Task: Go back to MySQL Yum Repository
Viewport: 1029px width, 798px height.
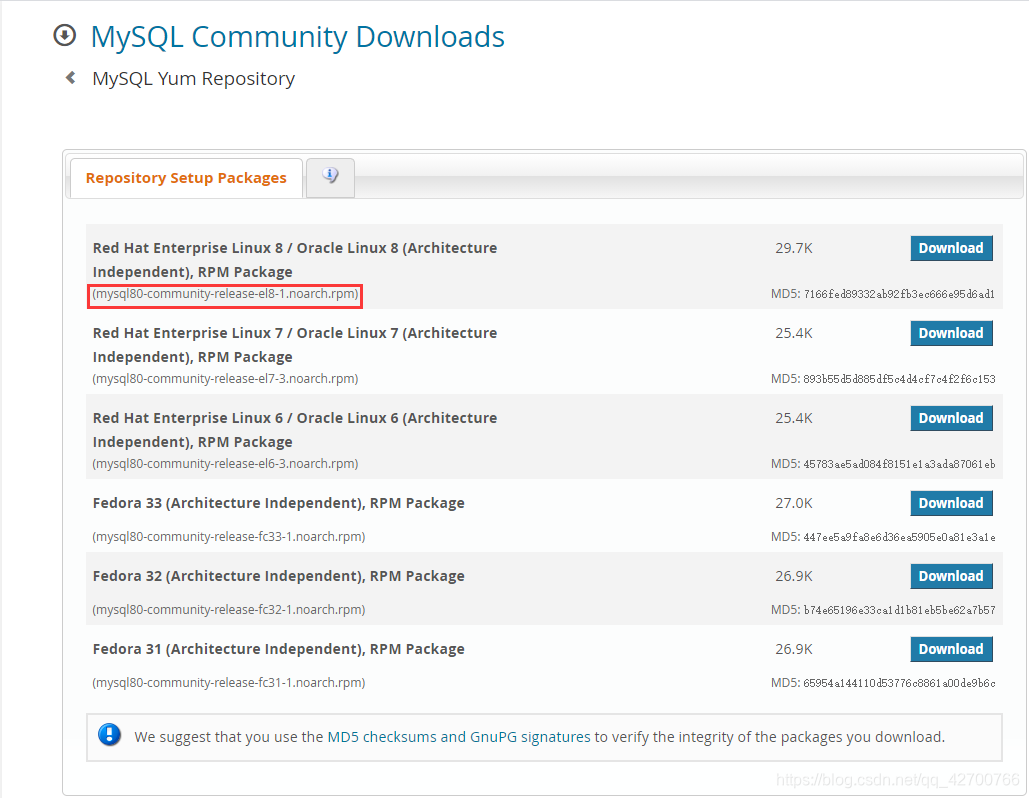Action: click(x=194, y=79)
